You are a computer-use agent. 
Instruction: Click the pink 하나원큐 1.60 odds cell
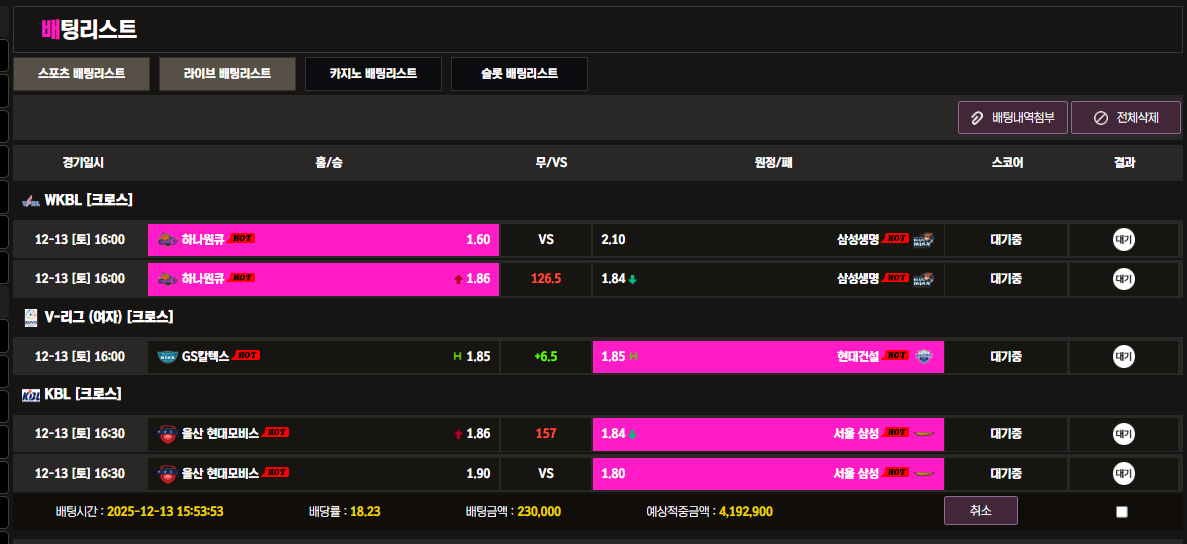pos(323,240)
